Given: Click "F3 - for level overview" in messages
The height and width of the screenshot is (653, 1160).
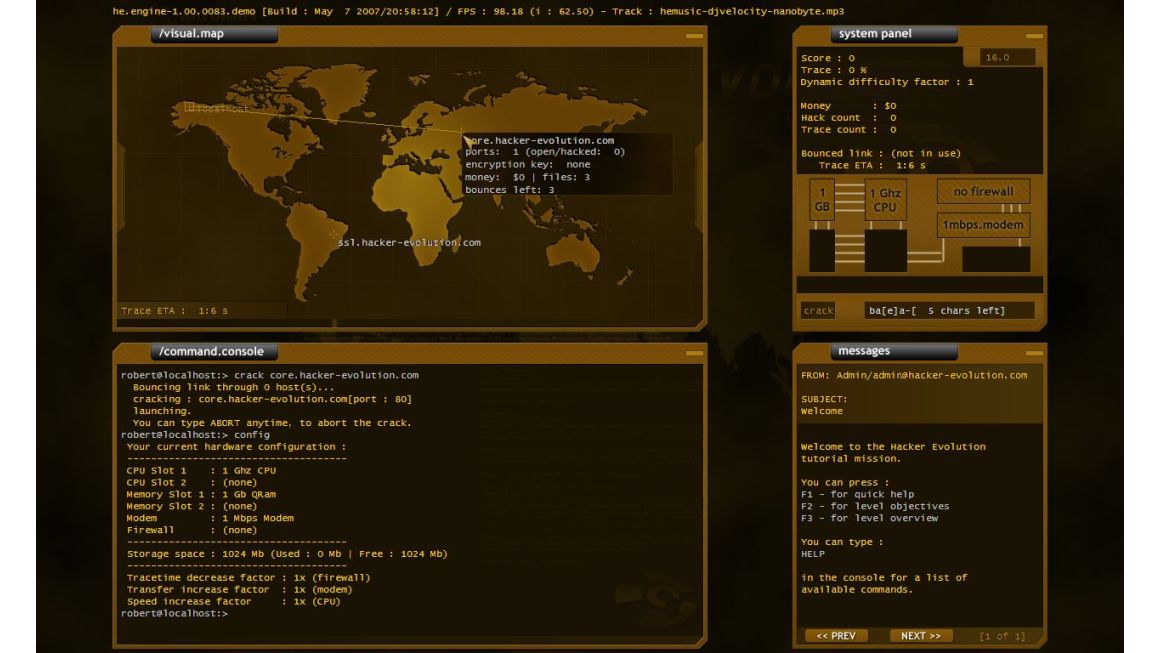Looking at the screenshot, I should 869,518.
